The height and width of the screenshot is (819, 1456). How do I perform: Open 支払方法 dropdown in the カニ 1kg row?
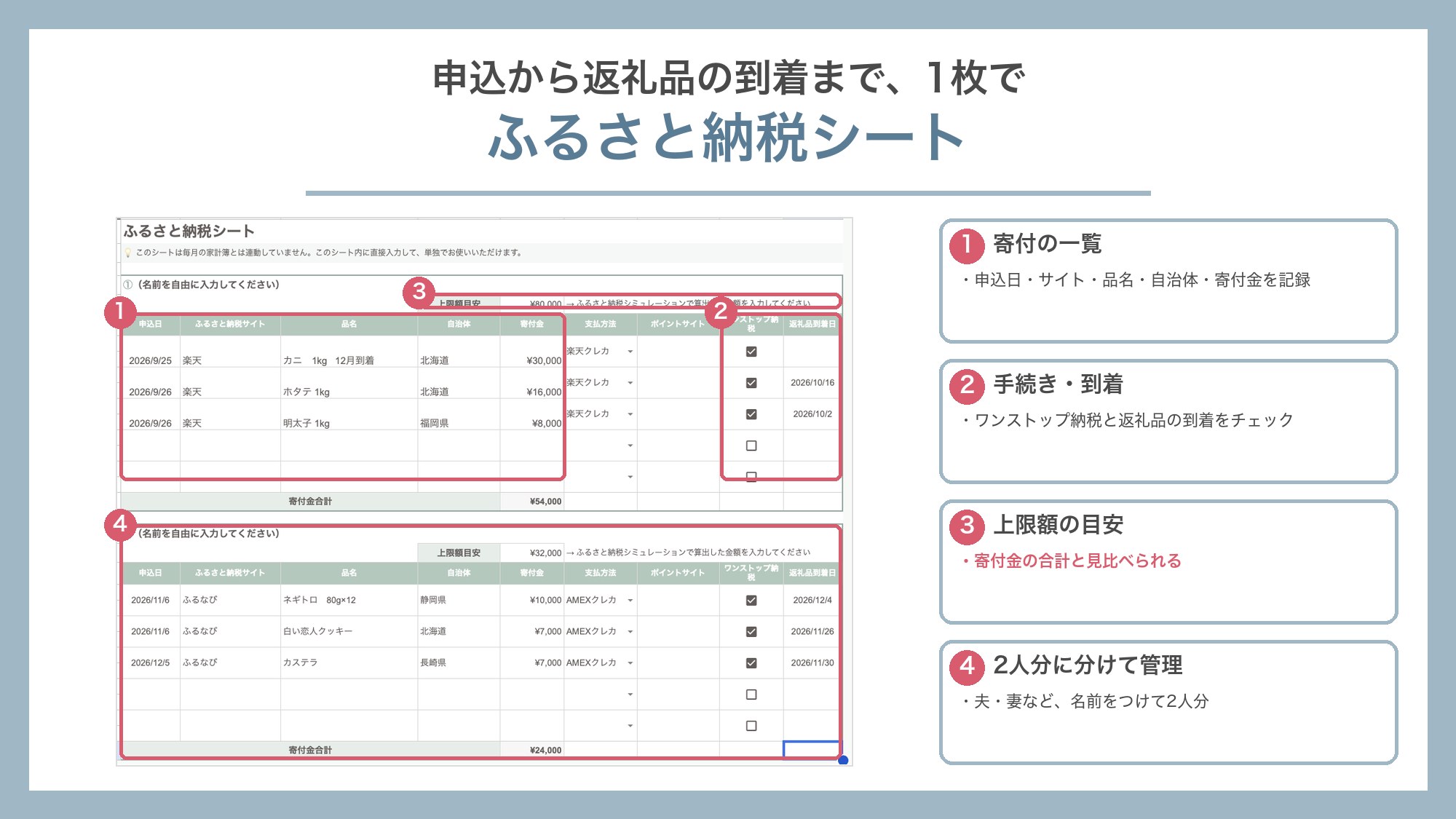tap(630, 352)
